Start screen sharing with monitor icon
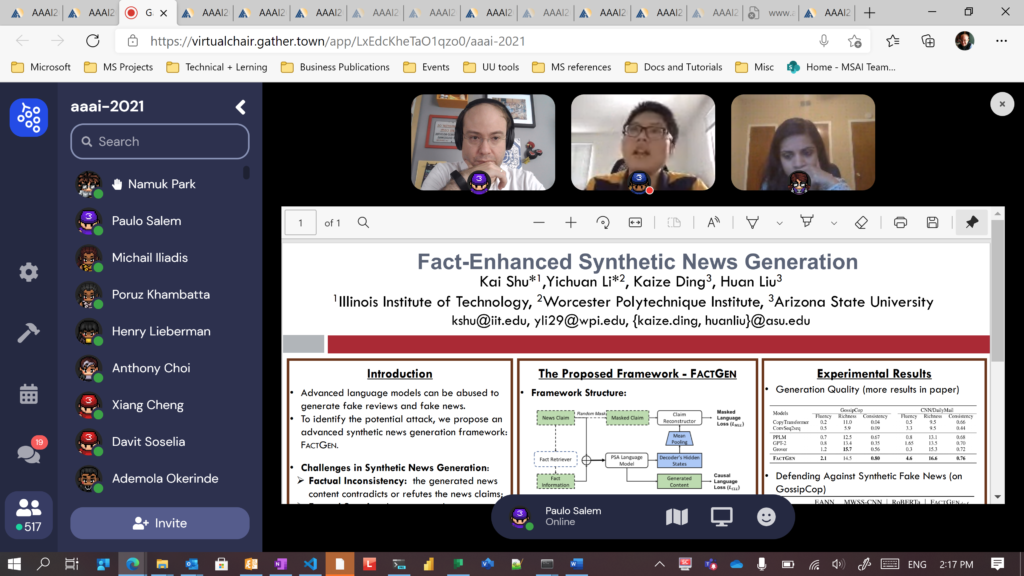 722,517
